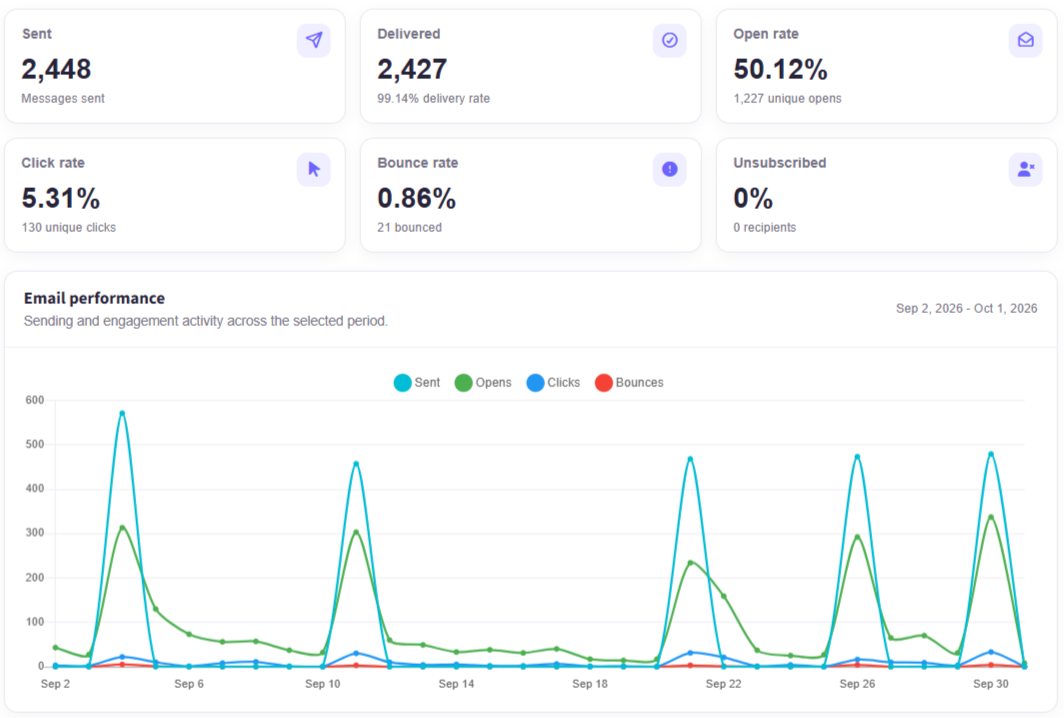Click the open envelope icon on Open rate card
This screenshot has height=718, width=1064.
pos(1025,40)
